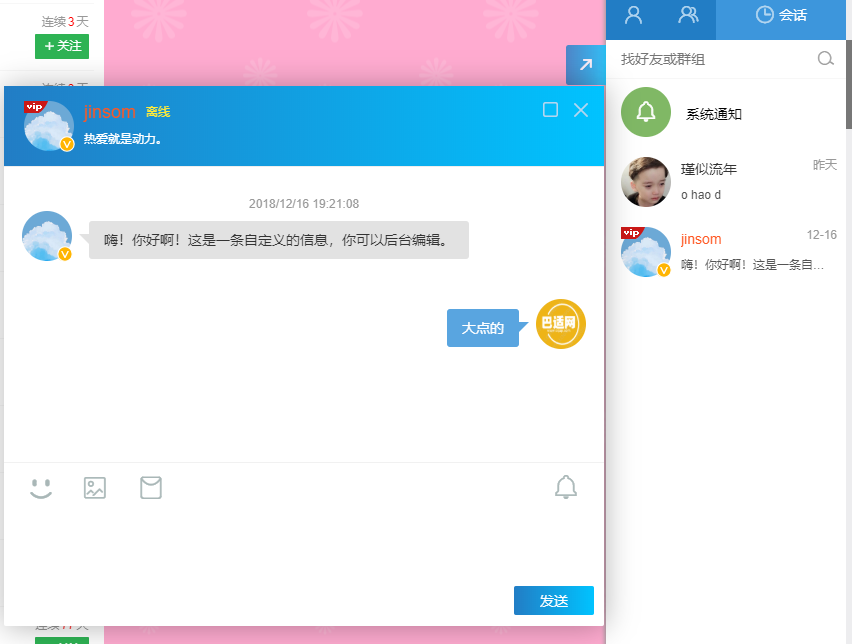The height and width of the screenshot is (644, 852).
Task: Click jinsom username in chat header
Action: [109, 112]
